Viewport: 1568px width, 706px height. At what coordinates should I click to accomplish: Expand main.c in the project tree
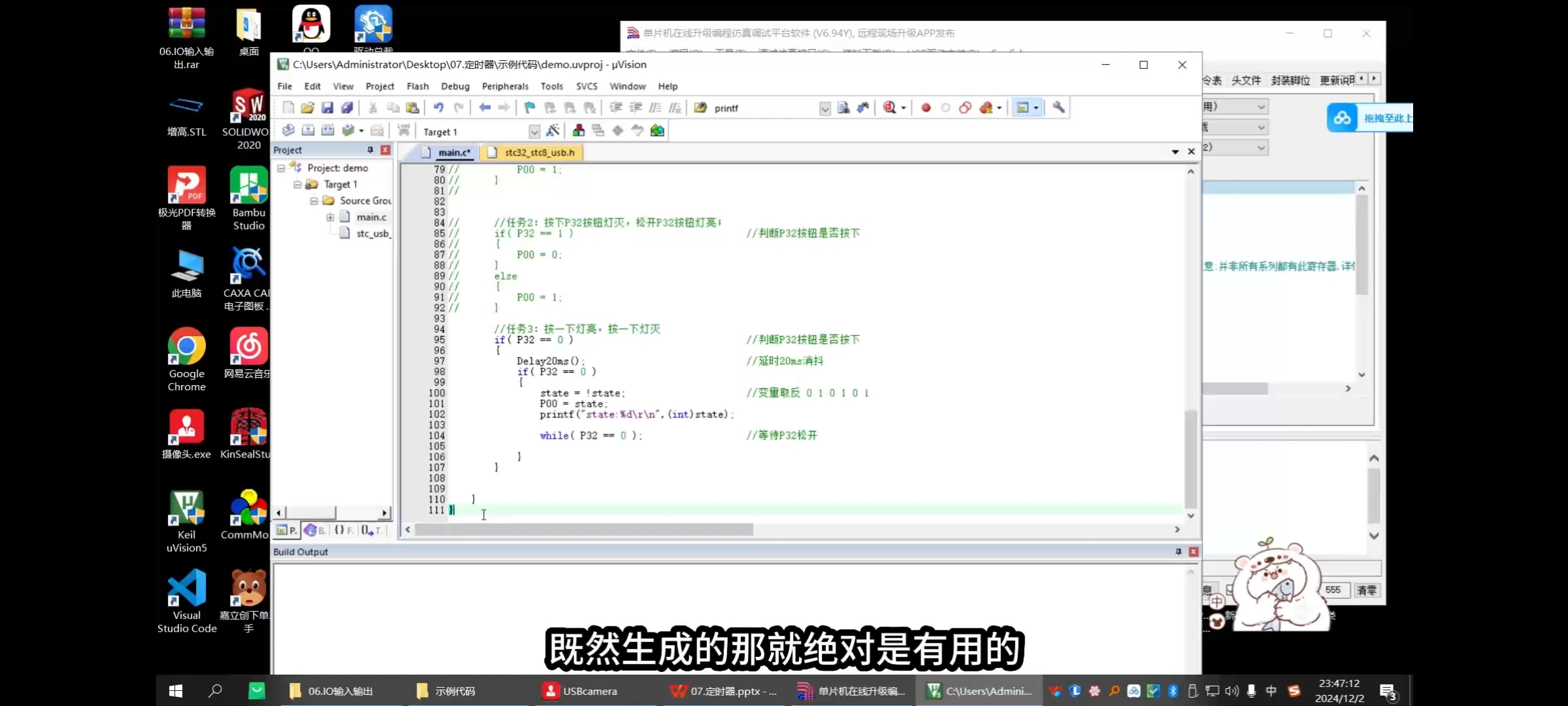(x=330, y=217)
